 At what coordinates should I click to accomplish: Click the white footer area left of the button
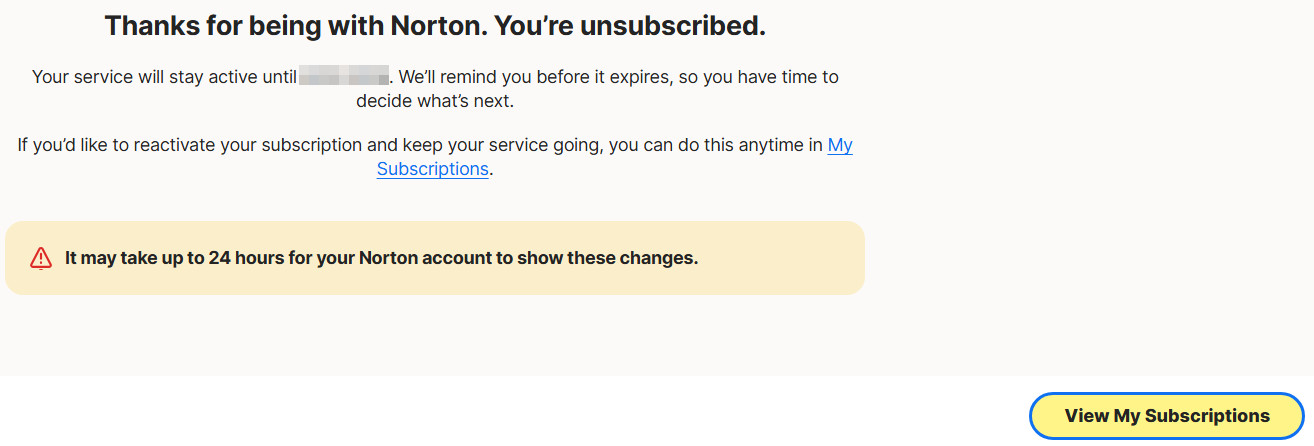click(x=500, y=411)
